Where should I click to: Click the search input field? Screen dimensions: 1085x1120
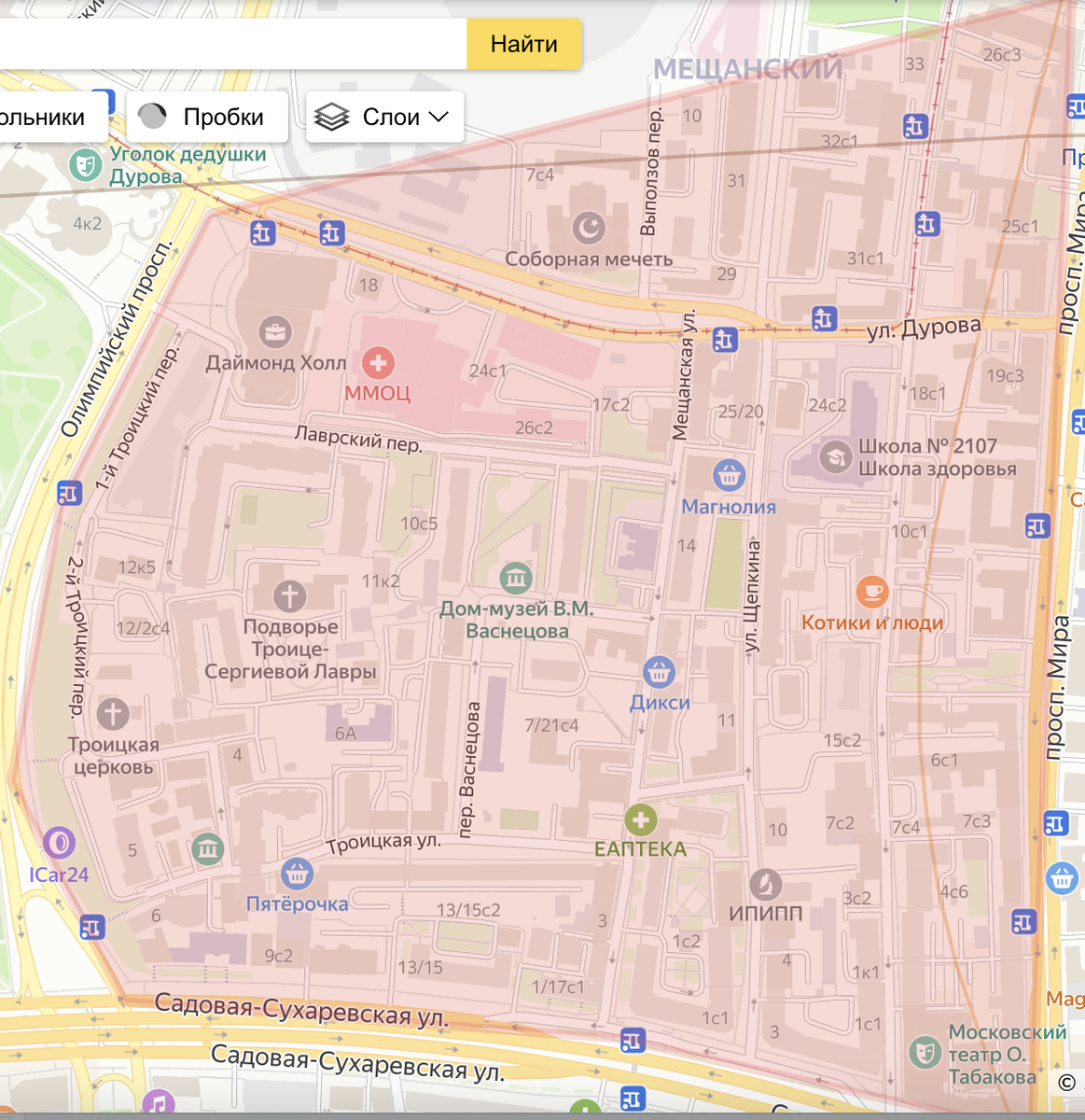coord(233,44)
